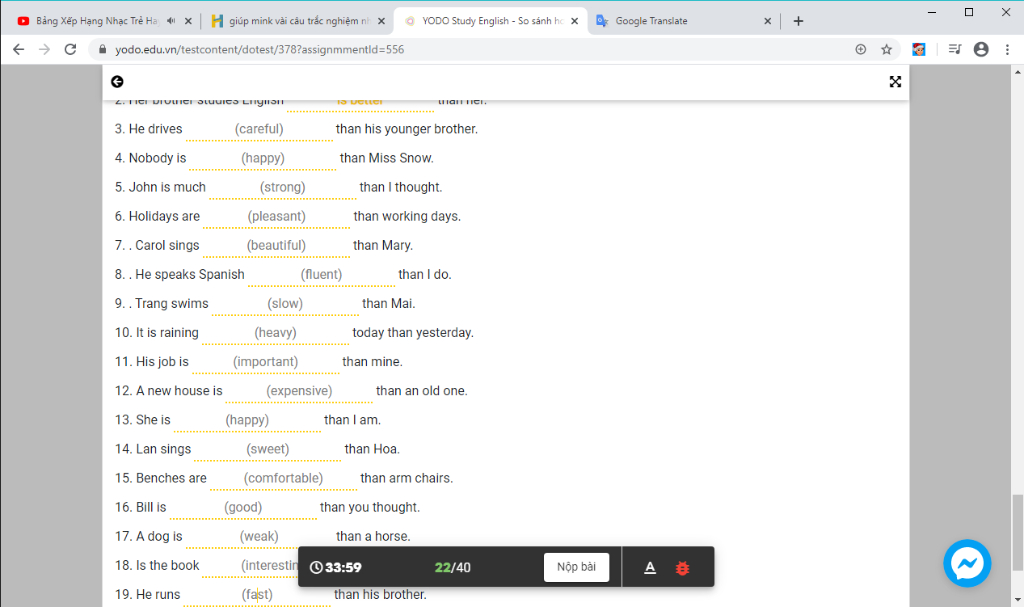Mute the YouTube tab via its speaker icon
The width and height of the screenshot is (1024, 607).
coord(171,21)
